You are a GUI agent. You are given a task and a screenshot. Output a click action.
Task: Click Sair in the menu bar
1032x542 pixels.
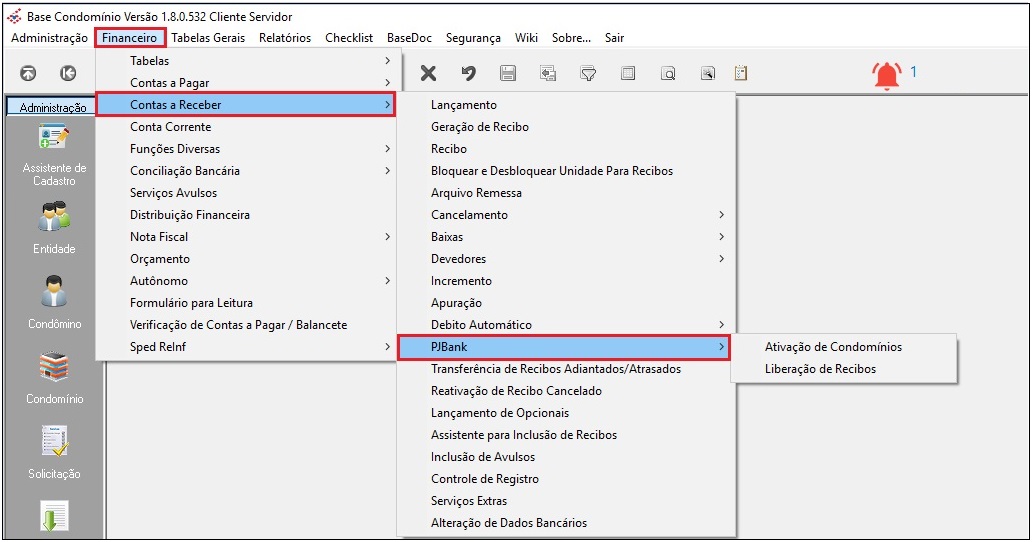[614, 38]
